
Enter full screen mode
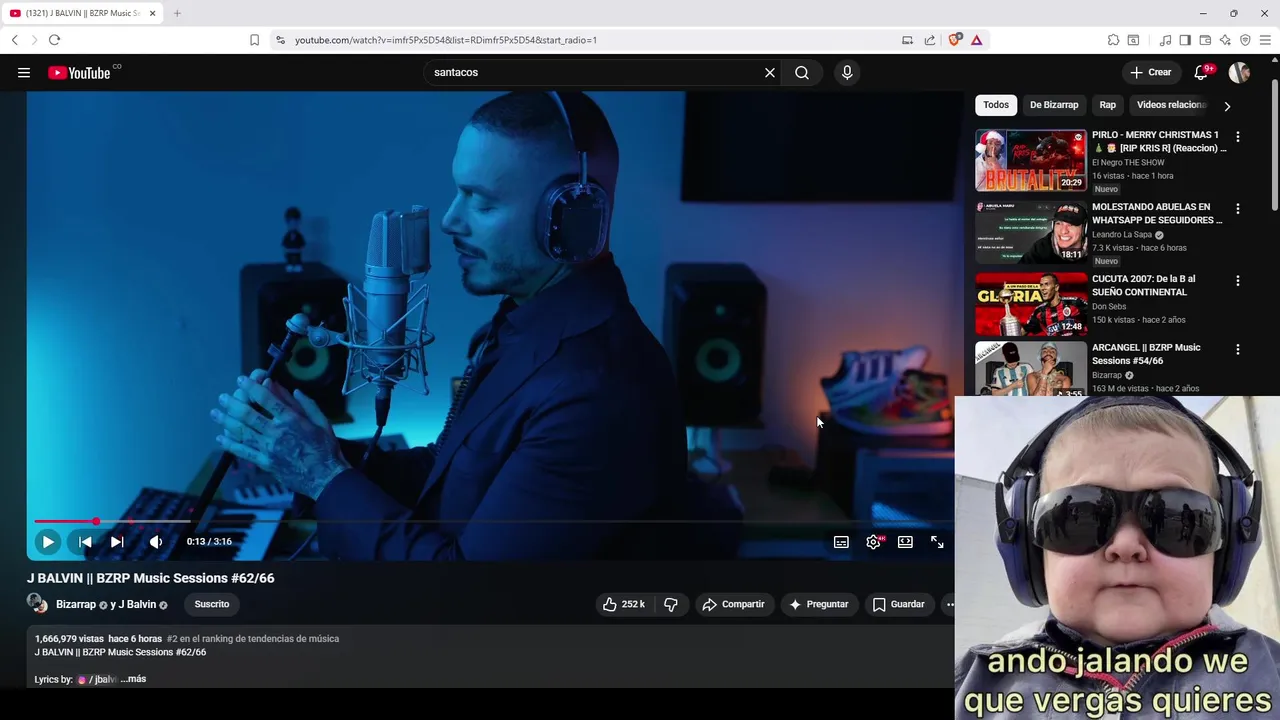pos(937,542)
